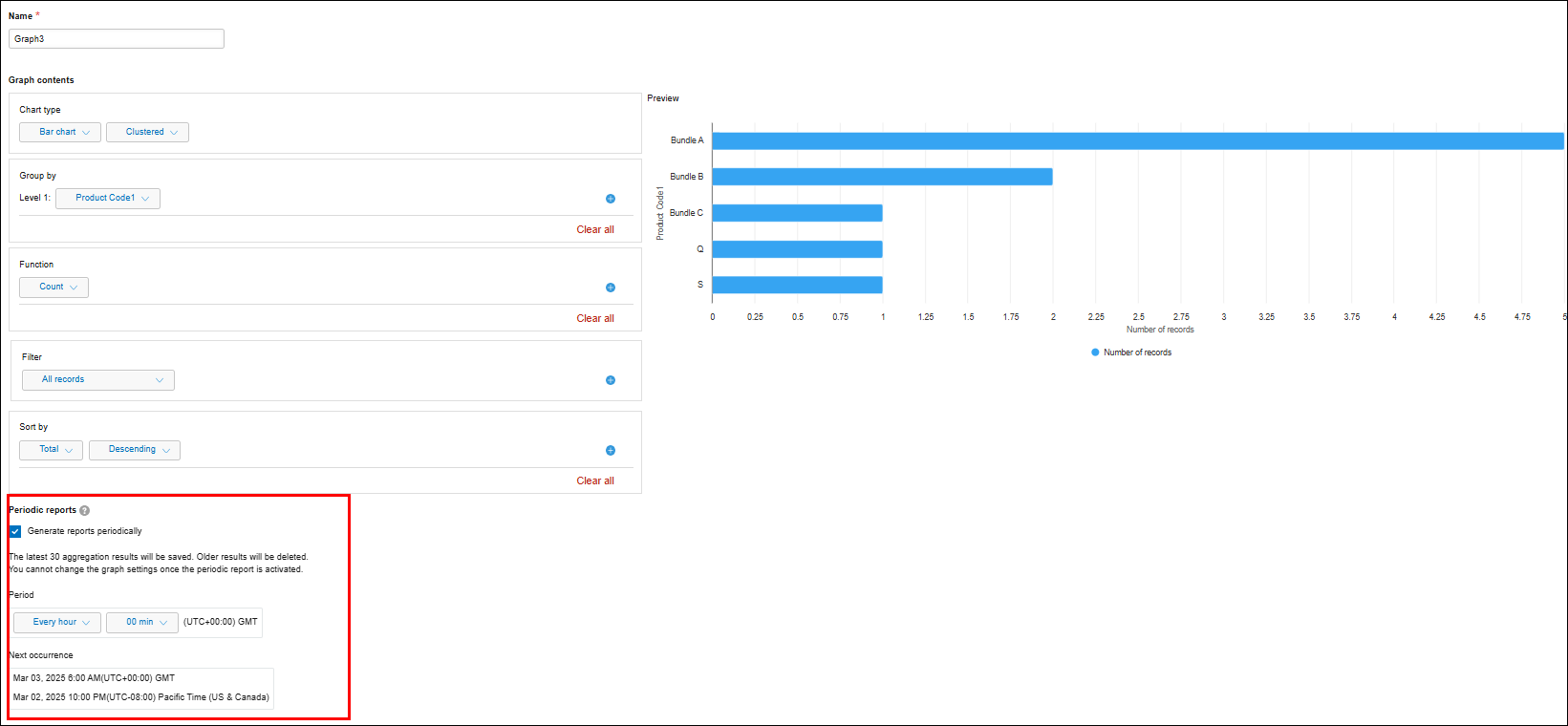Open the Bar chart type dropdown
1568x726 pixels.
click(x=60, y=133)
